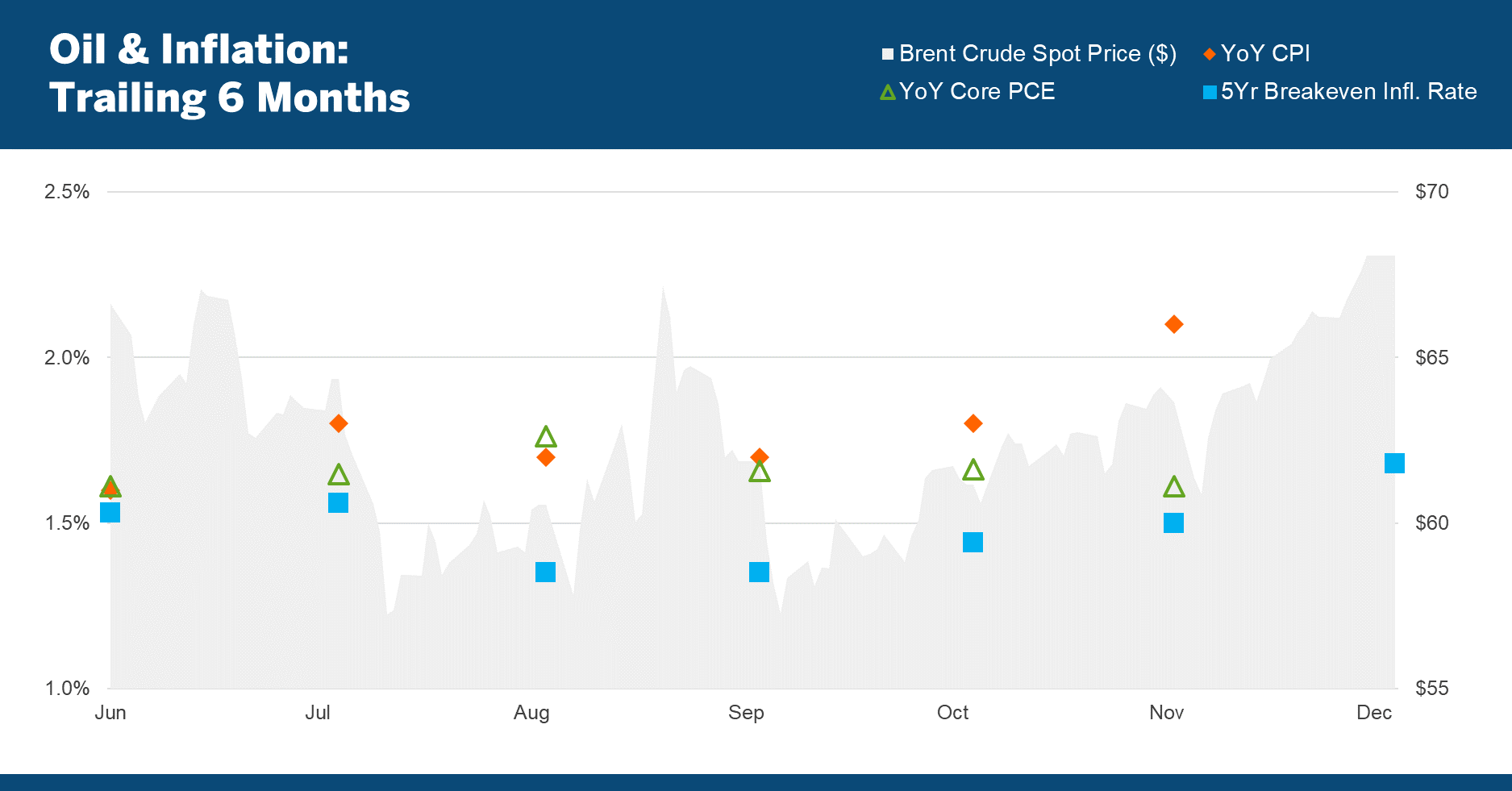Click the '$70' right axis label
Viewport: 1512px width, 791px height.
click(1431, 192)
